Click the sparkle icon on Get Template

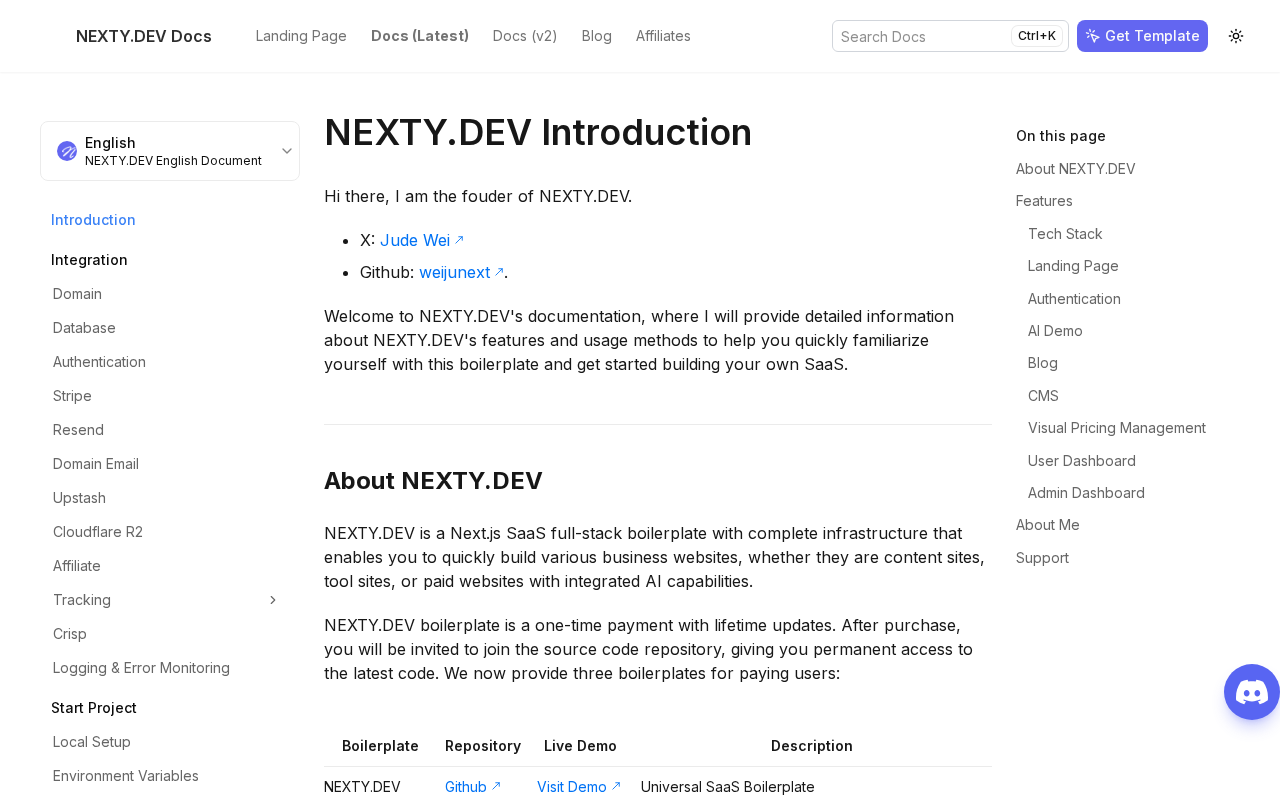point(1093,36)
